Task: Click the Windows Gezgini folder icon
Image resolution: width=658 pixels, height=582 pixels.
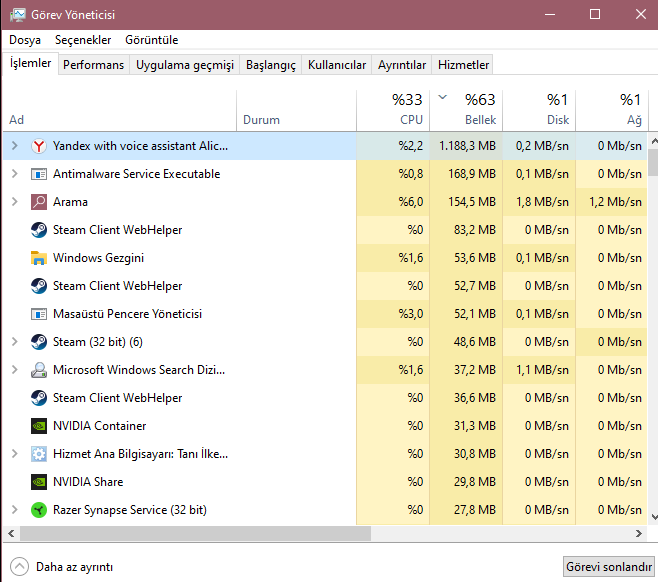Action: click(x=39, y=258)
